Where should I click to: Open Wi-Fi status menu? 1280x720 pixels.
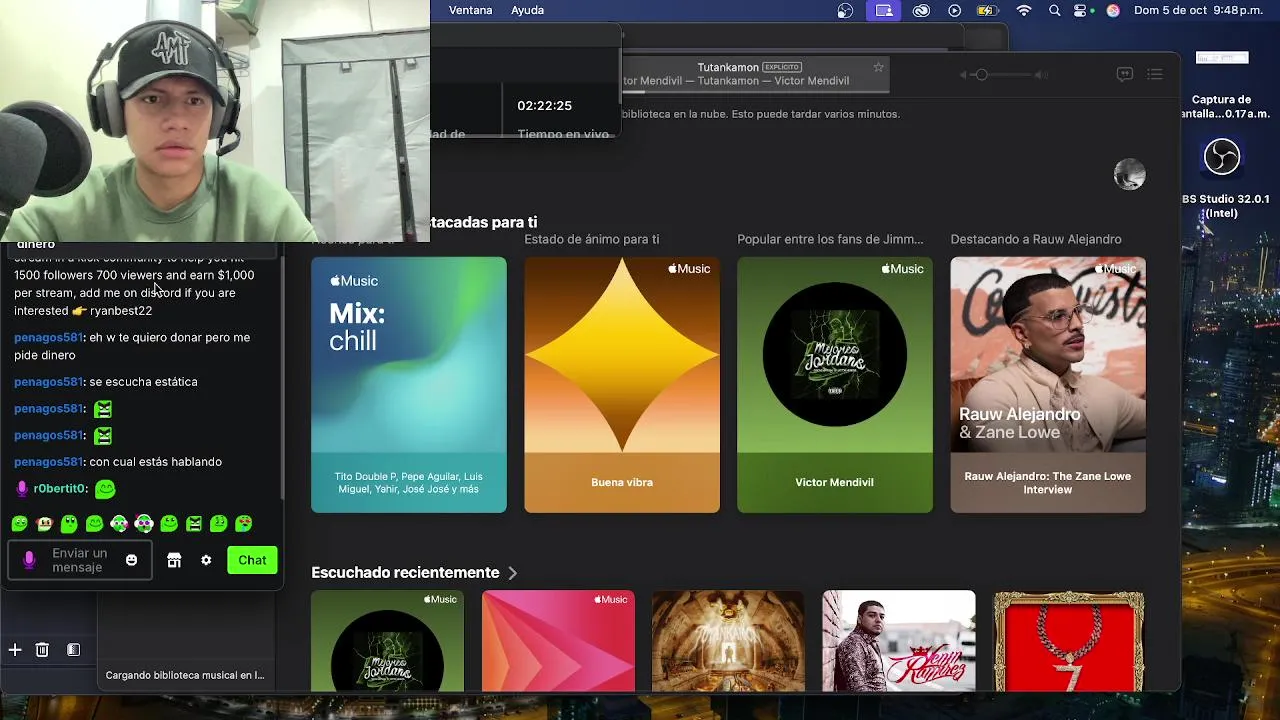tap(1023, 10)
